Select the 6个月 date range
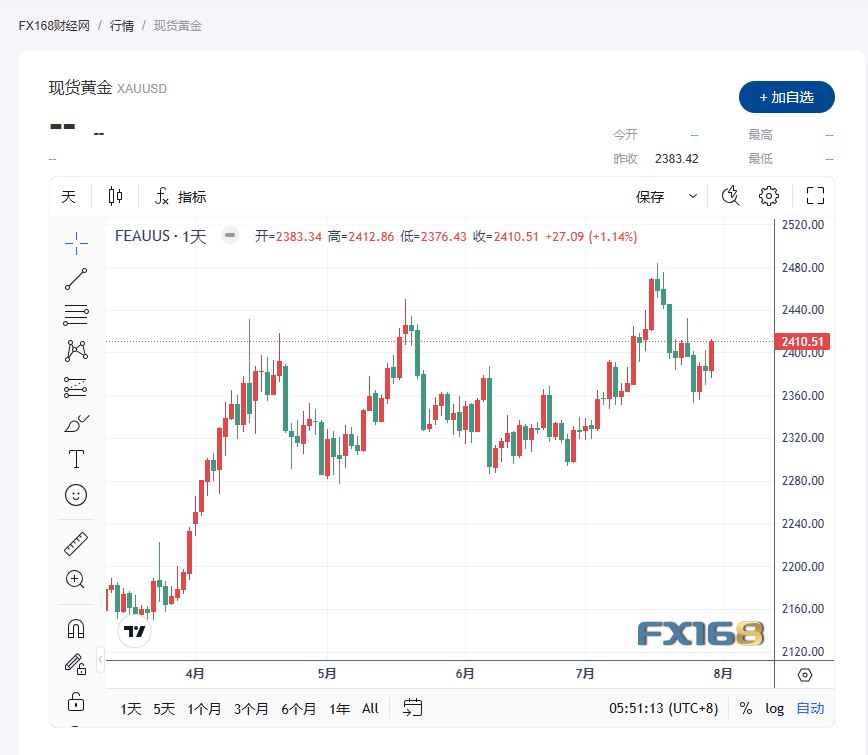 298,709
